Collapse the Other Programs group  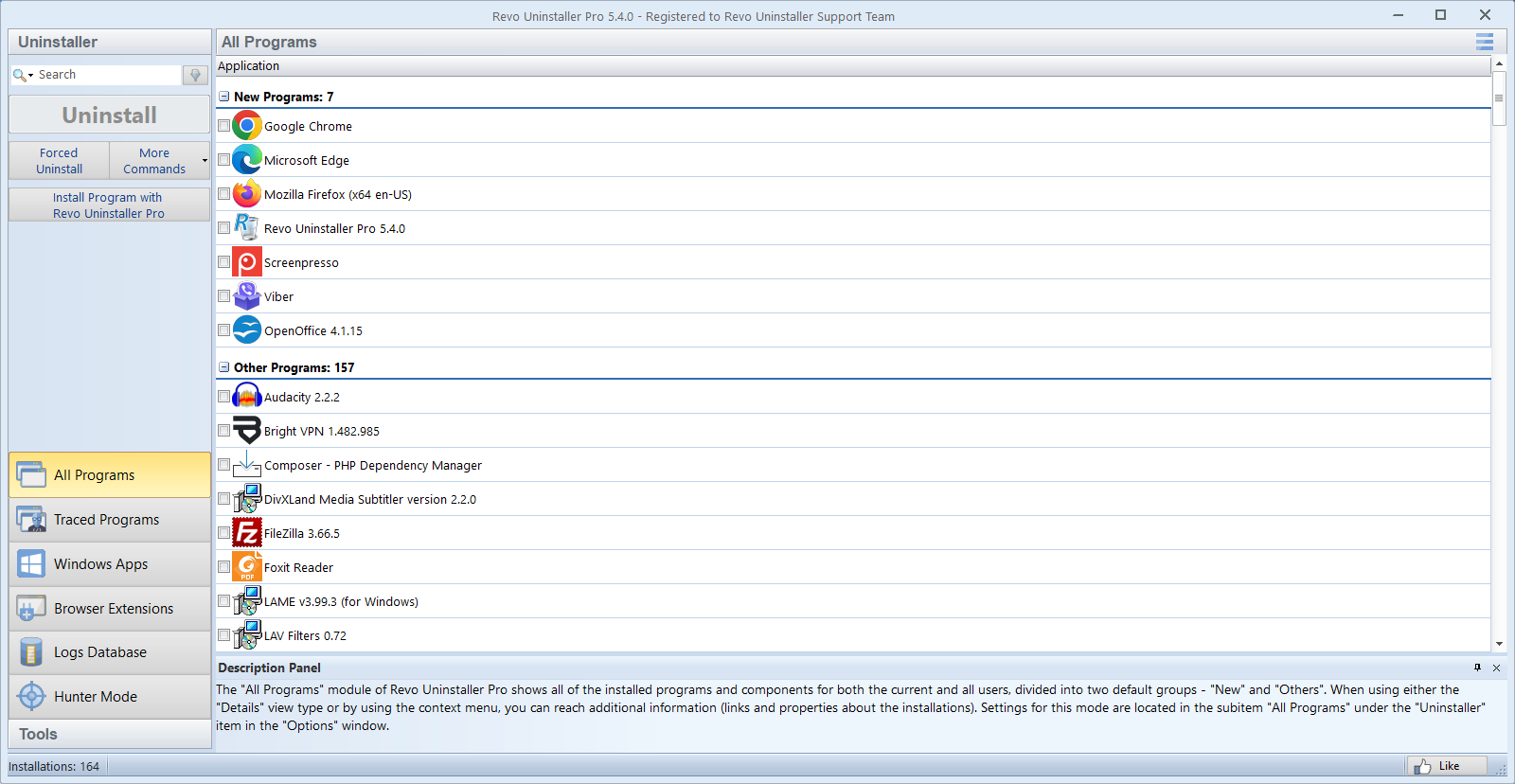point(224,367)
